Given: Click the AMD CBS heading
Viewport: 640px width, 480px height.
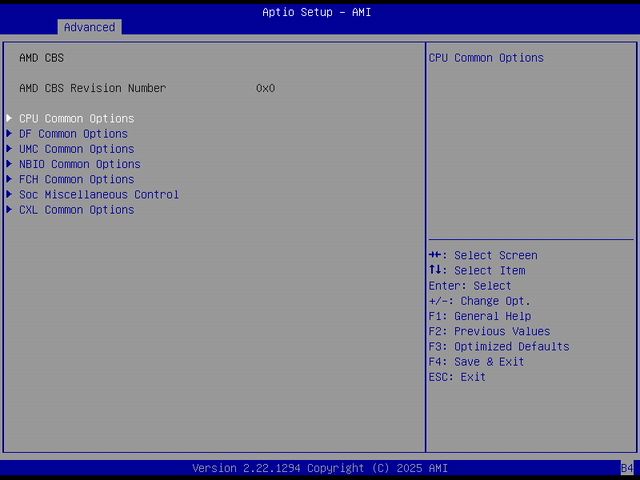Looking at the screenshot, I should 42,58.
